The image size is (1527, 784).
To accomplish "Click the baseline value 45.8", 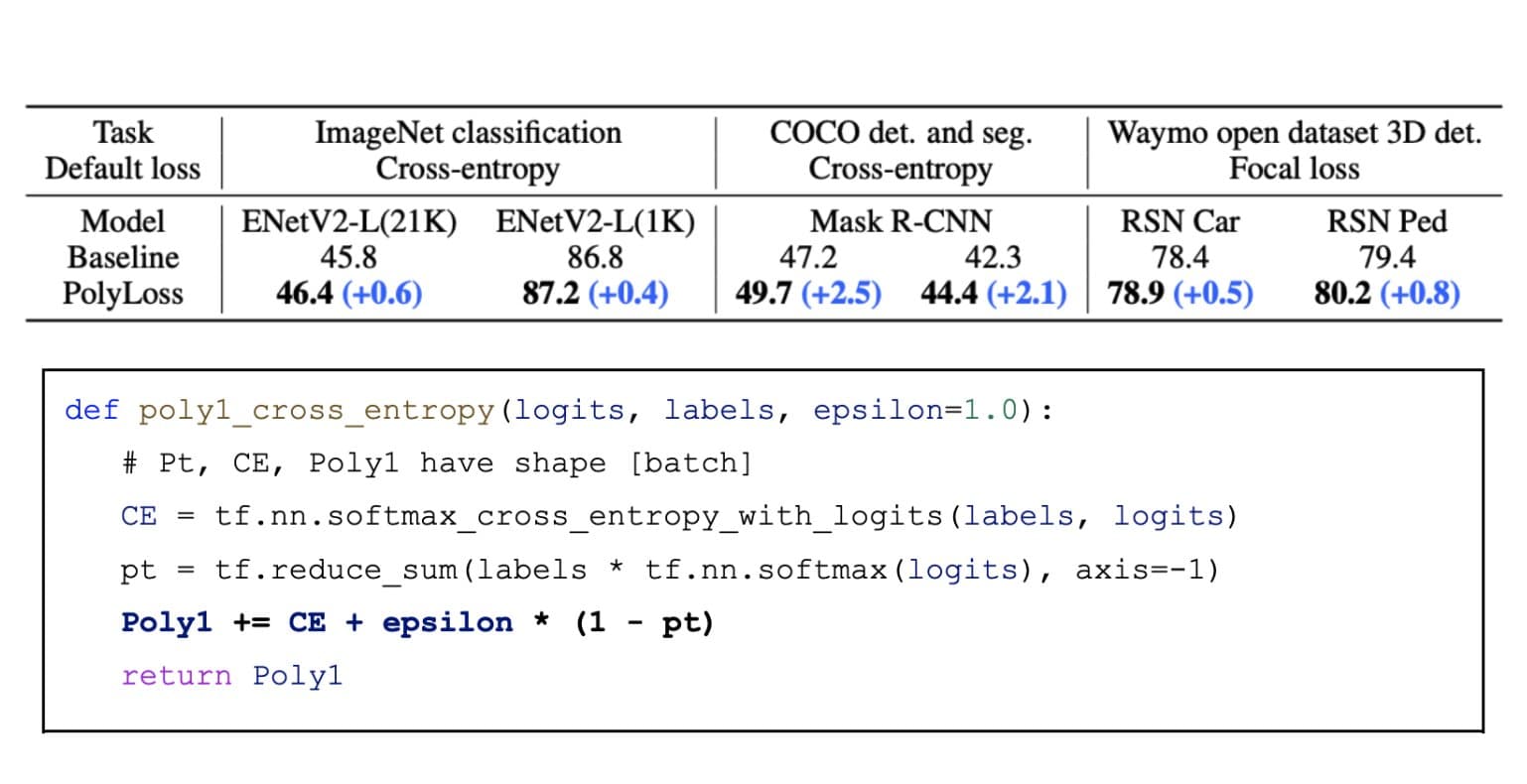I will pos(348,257).
